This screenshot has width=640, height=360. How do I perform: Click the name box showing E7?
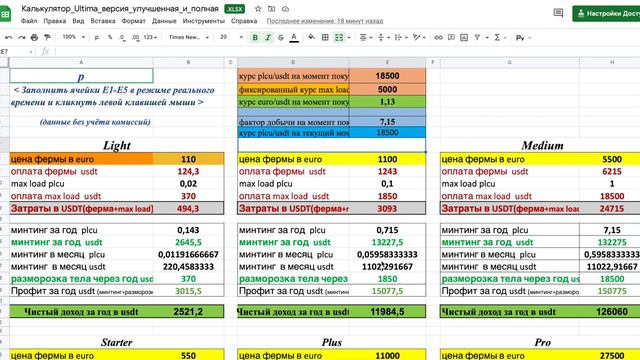[x=16, y=51]
